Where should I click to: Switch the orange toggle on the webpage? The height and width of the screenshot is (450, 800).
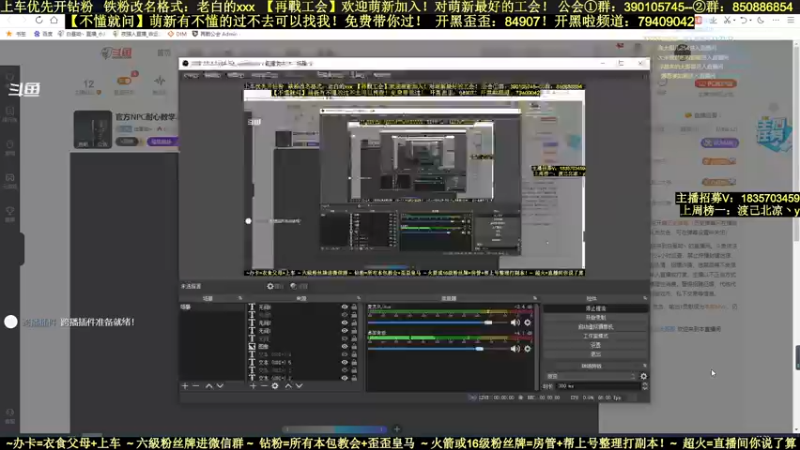[124, 81]
